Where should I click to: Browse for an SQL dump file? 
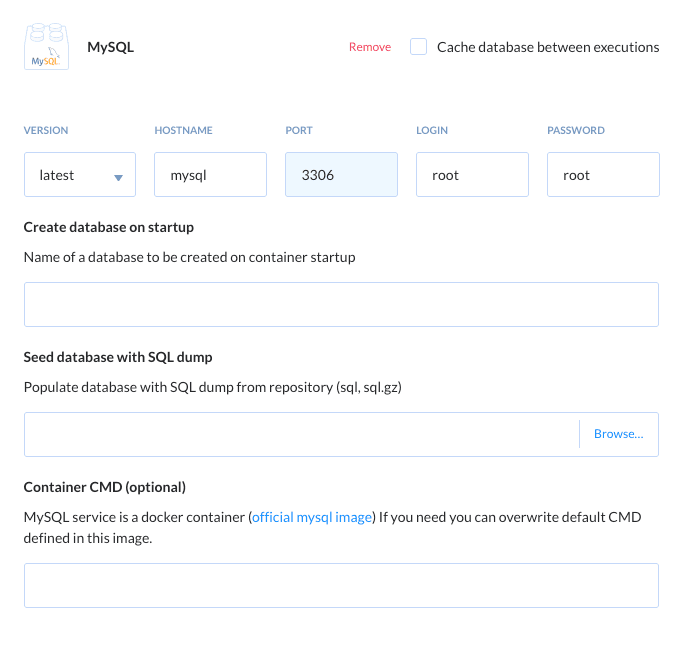coord(618,434)
